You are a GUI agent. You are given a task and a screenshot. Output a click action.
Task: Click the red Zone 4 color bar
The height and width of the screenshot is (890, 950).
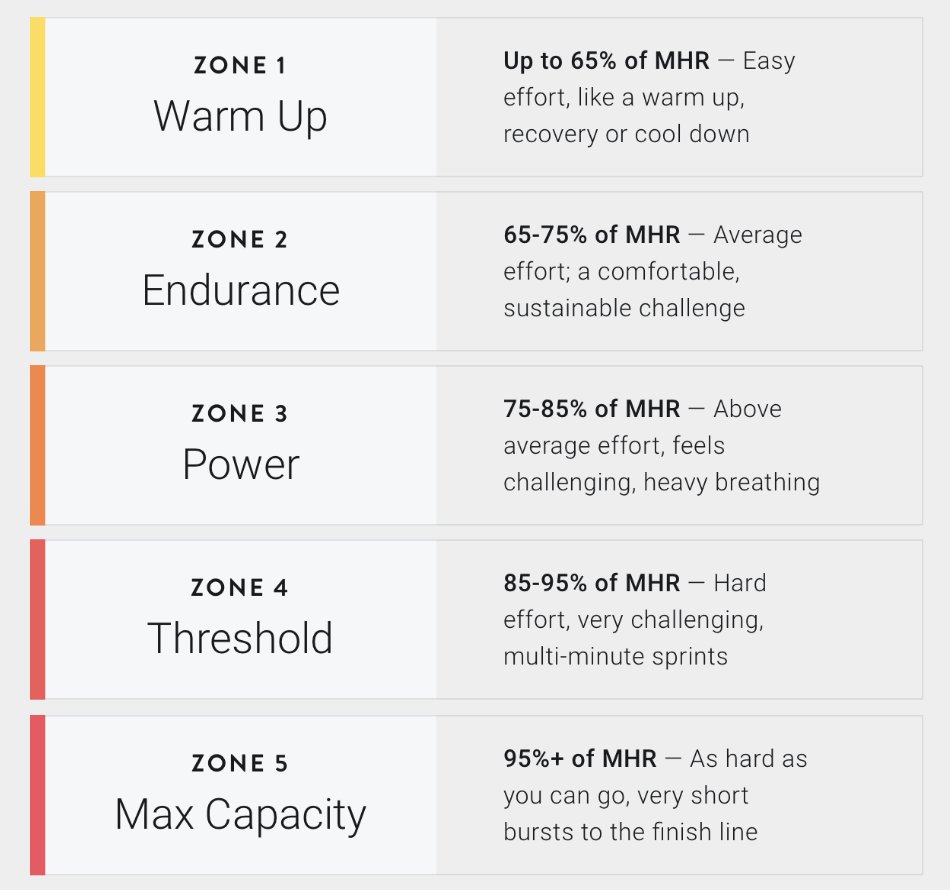click(37, 619)
